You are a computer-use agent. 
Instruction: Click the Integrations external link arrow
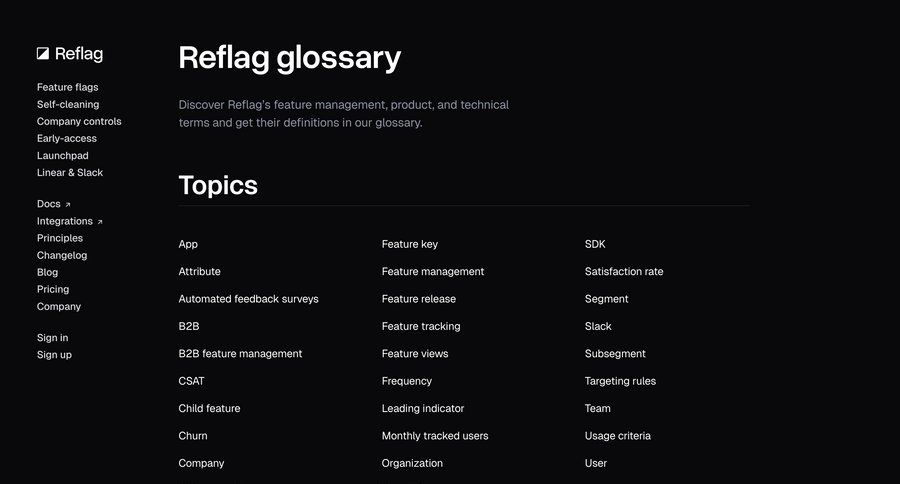click(x=100, y=222)
